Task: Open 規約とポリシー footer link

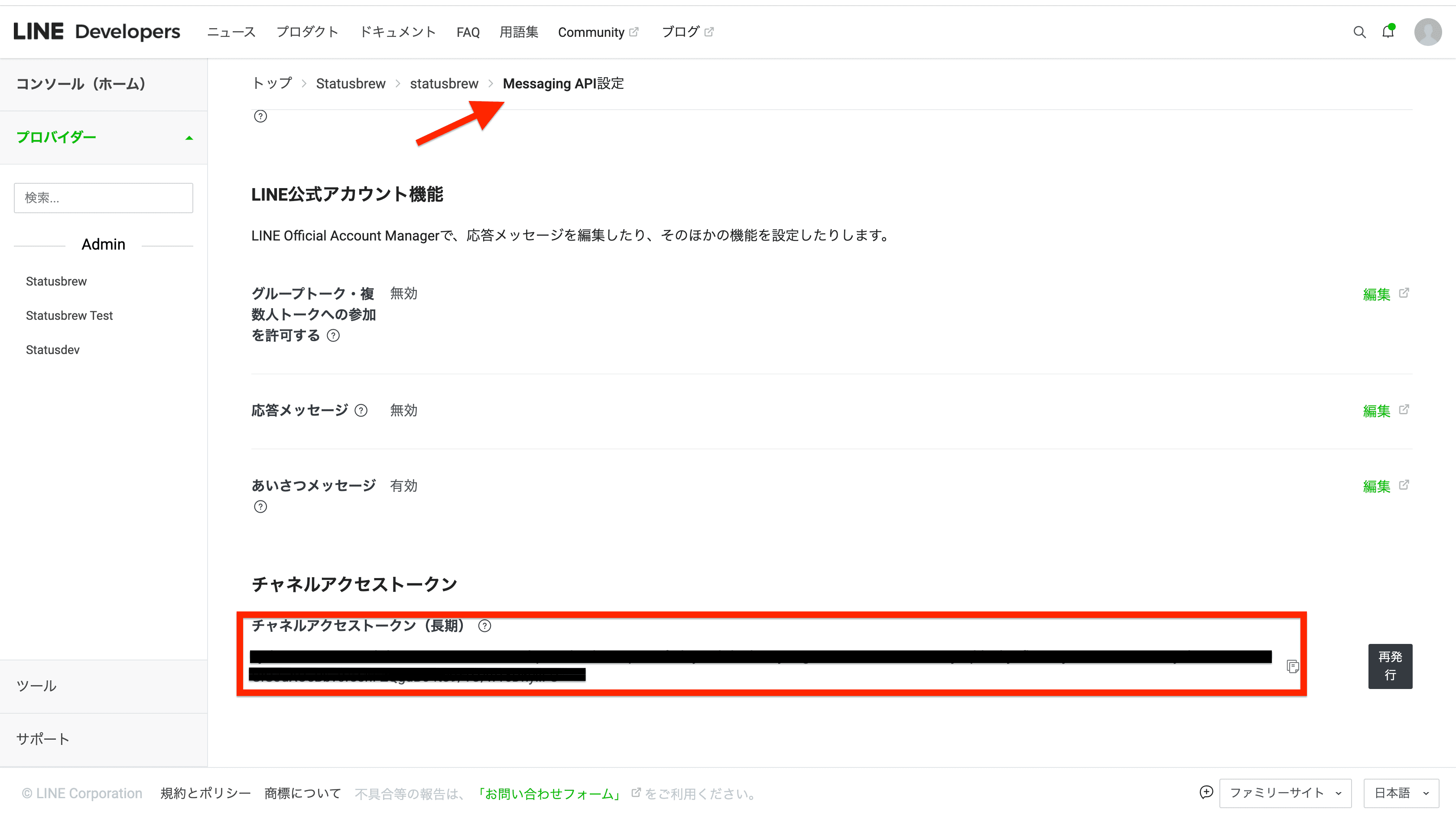Action: tap(205, 793)
